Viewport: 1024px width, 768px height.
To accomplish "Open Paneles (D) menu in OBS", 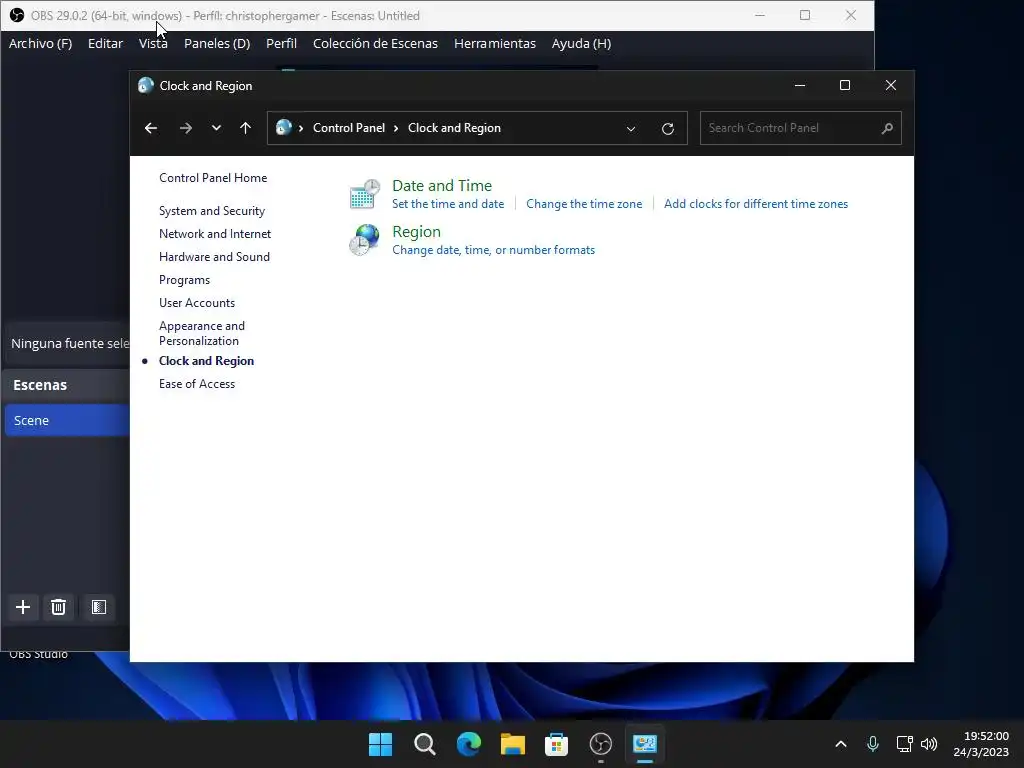I will tap(217, 43).
